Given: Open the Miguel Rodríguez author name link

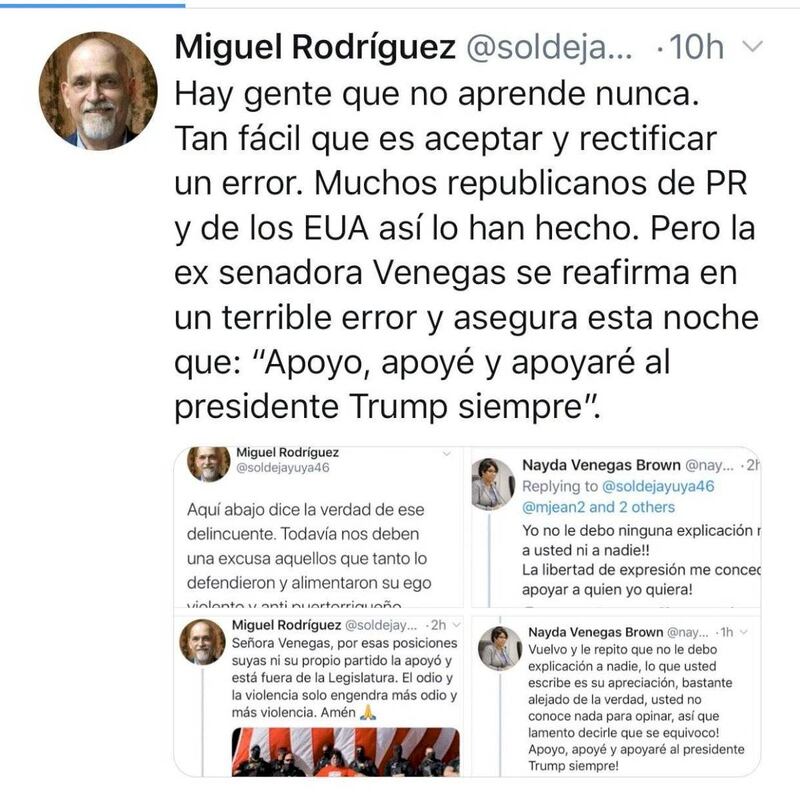Looking at the screenshot, I should (315, 47).
